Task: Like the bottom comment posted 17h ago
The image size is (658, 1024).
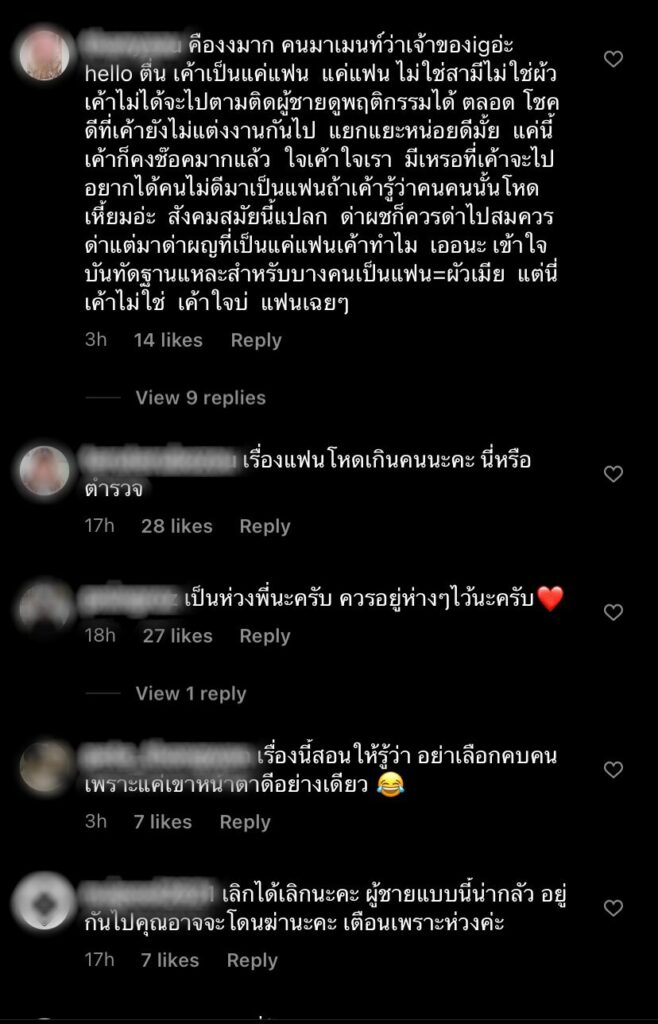Action: coord(613,908)
